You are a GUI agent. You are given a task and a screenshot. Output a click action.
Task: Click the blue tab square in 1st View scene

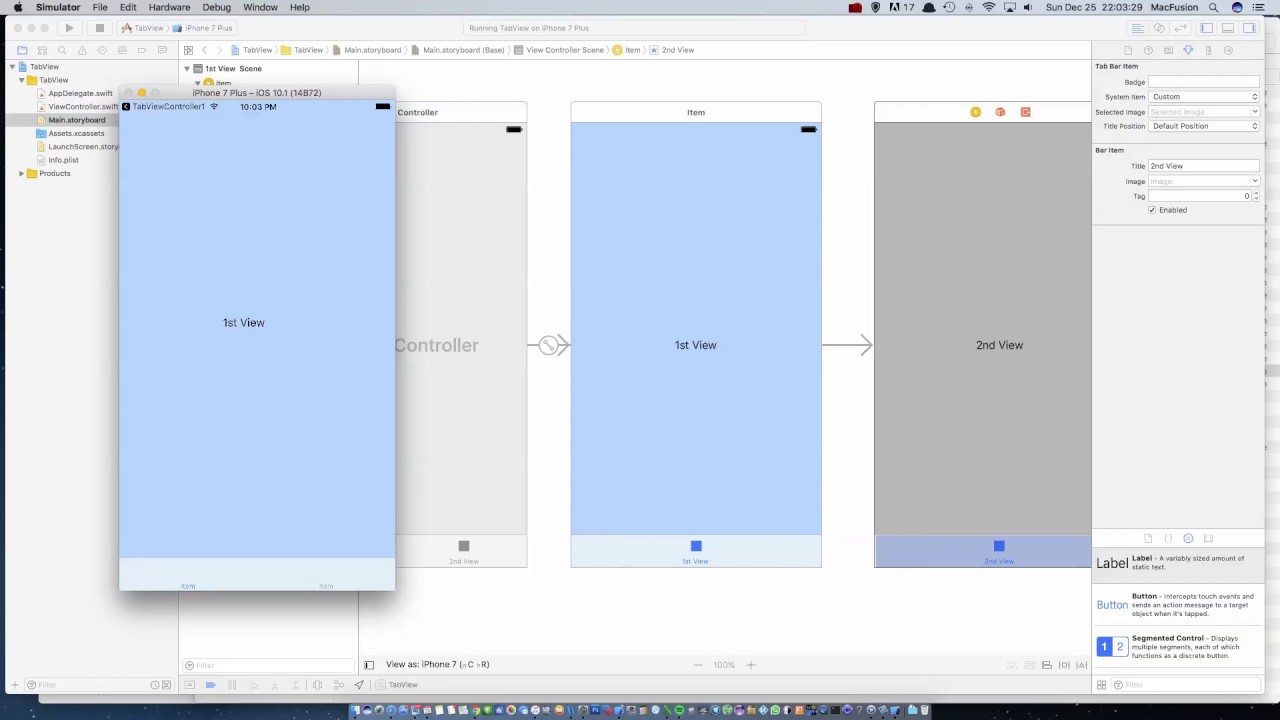pyautogui.click(x=696, y=546)
